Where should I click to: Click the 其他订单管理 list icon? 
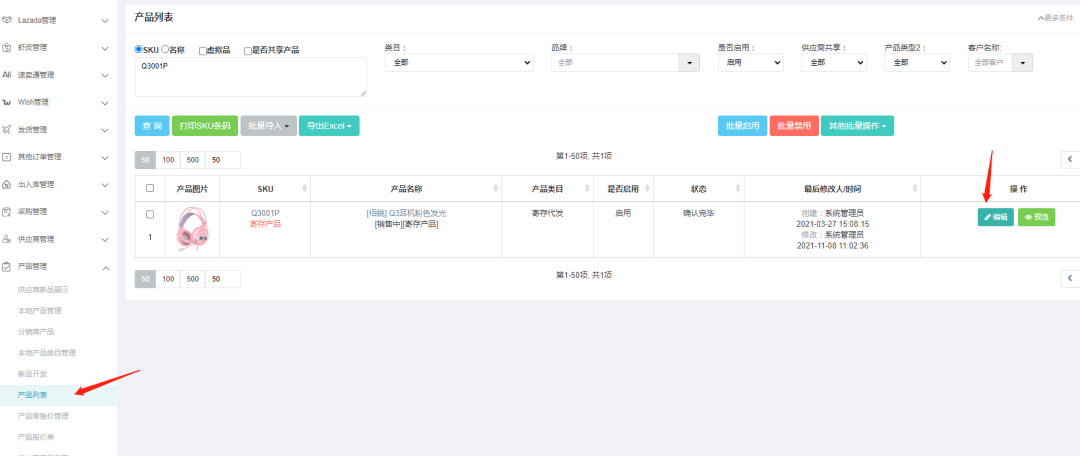[x=7, y=157]
